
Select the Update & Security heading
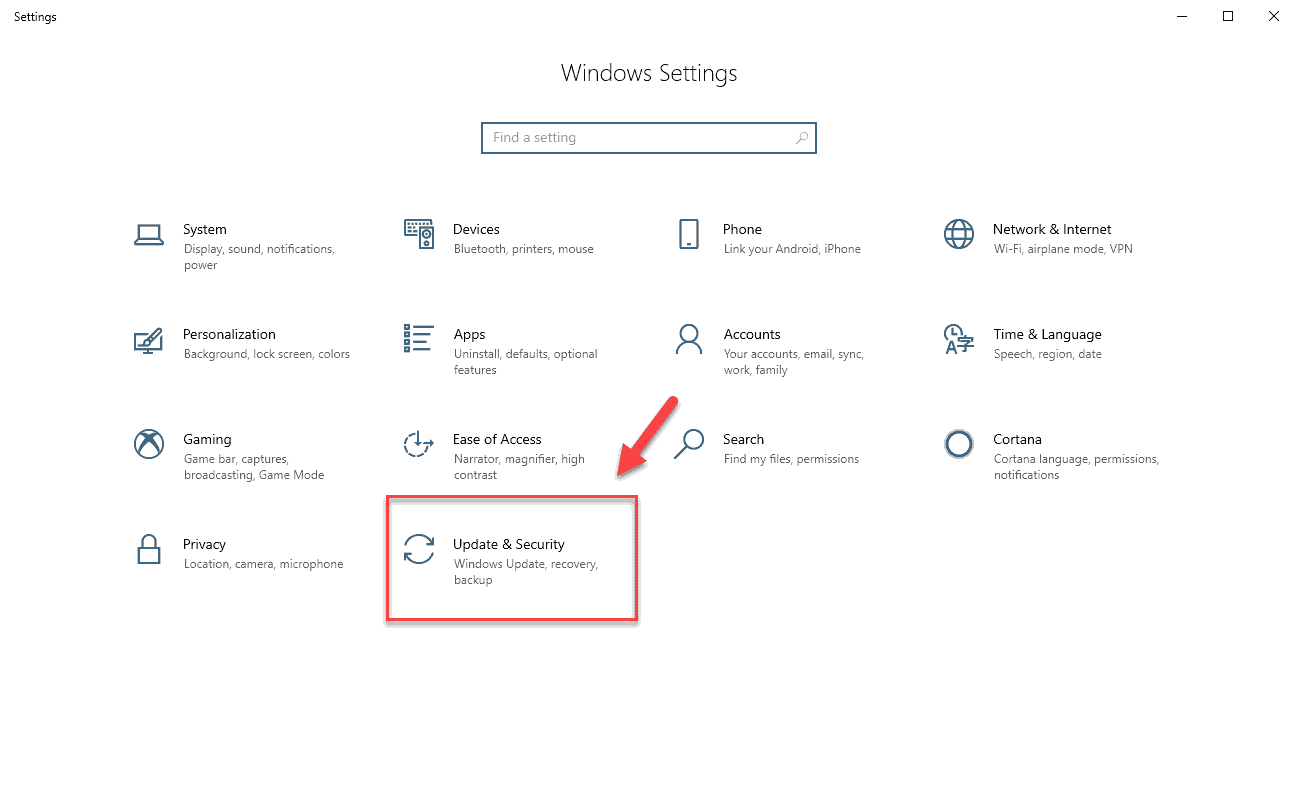point(509,545)
